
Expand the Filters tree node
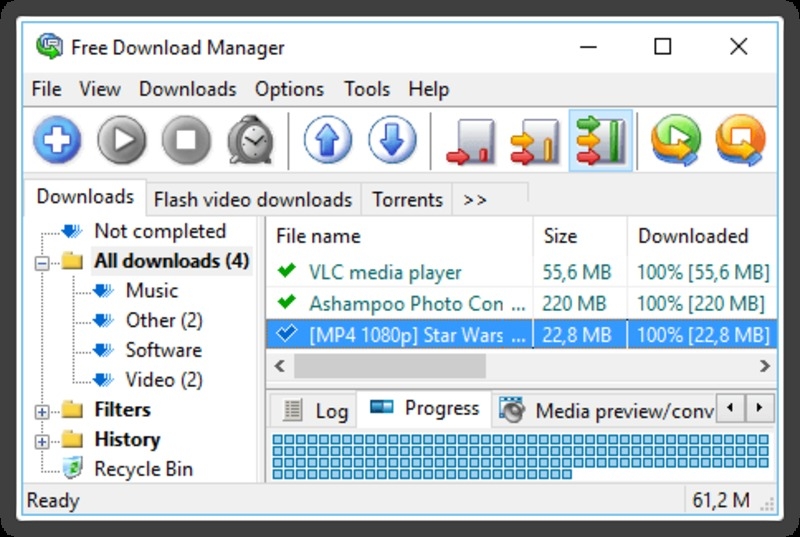click(x=42, y=412)
